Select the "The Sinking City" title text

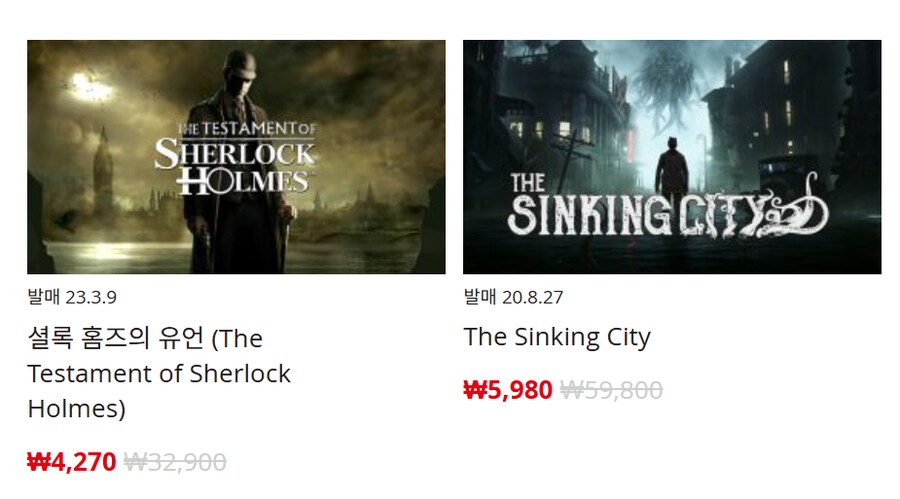[557, 337]
